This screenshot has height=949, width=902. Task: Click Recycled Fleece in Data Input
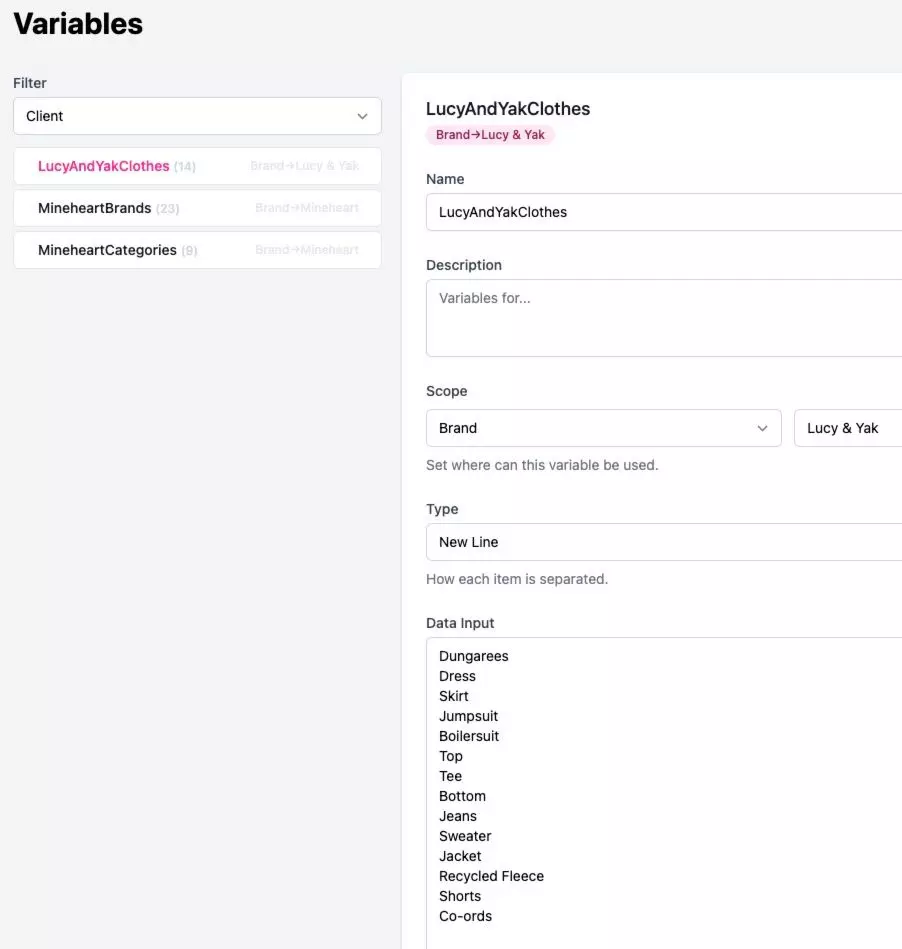(x=491, y=876)
